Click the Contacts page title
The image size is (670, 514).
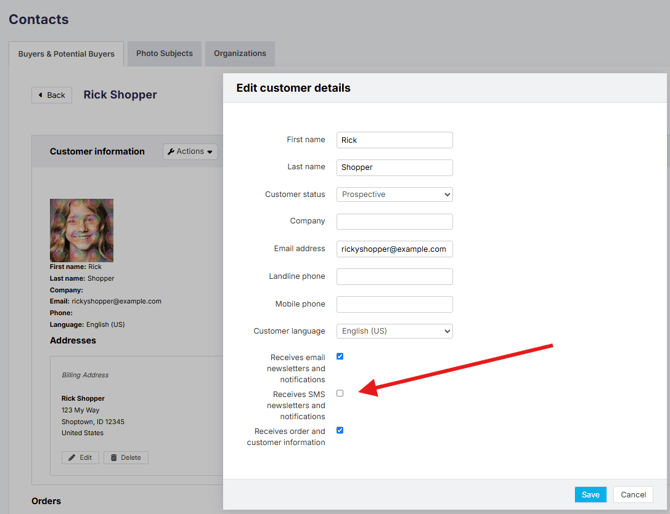point(38,19)
